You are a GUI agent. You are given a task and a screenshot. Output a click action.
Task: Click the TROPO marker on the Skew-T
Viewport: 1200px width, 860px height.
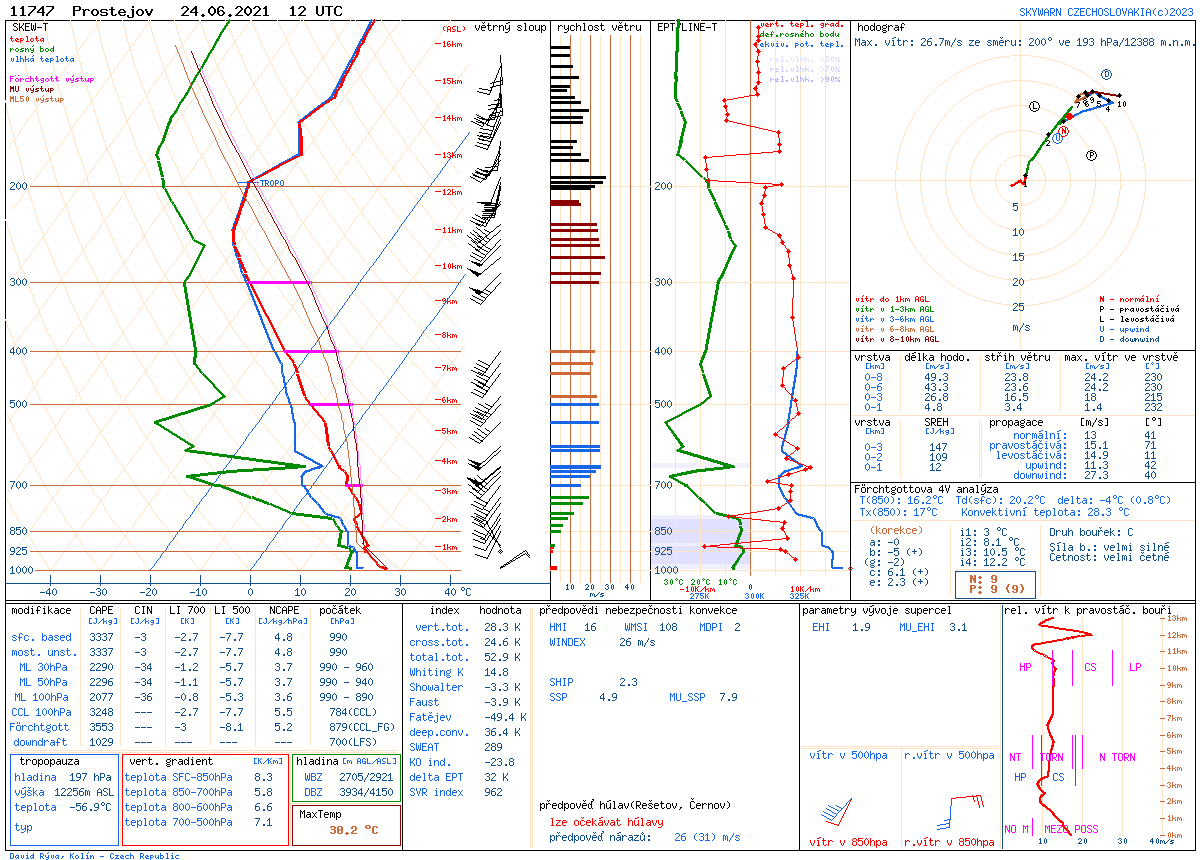[x=271, y=184]
